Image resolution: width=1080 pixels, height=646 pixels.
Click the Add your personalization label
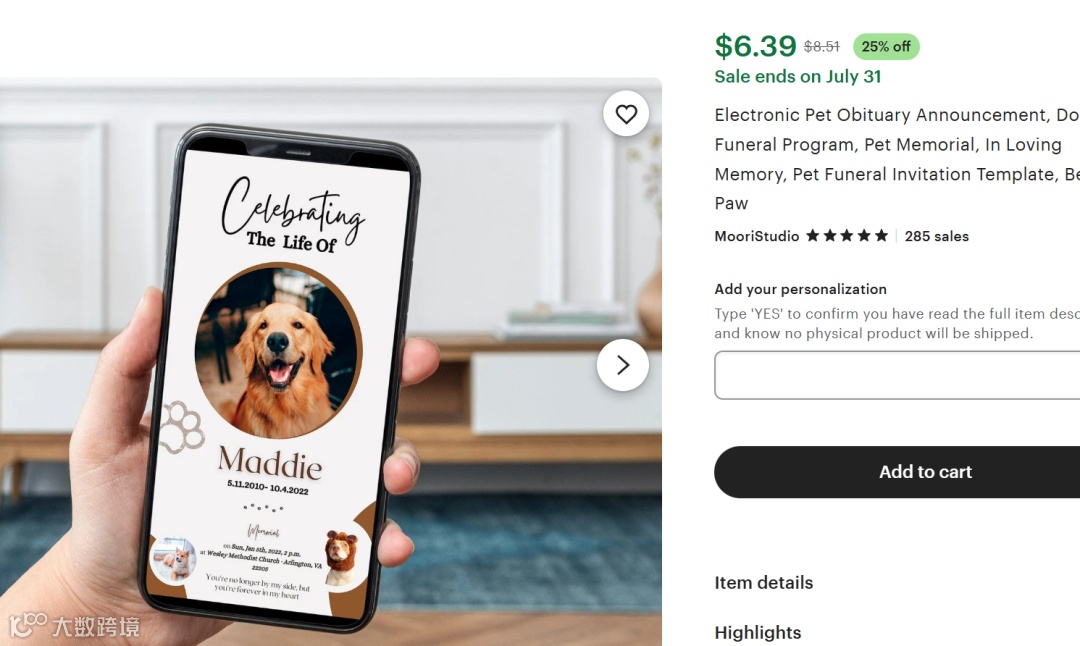coord(800,289)
